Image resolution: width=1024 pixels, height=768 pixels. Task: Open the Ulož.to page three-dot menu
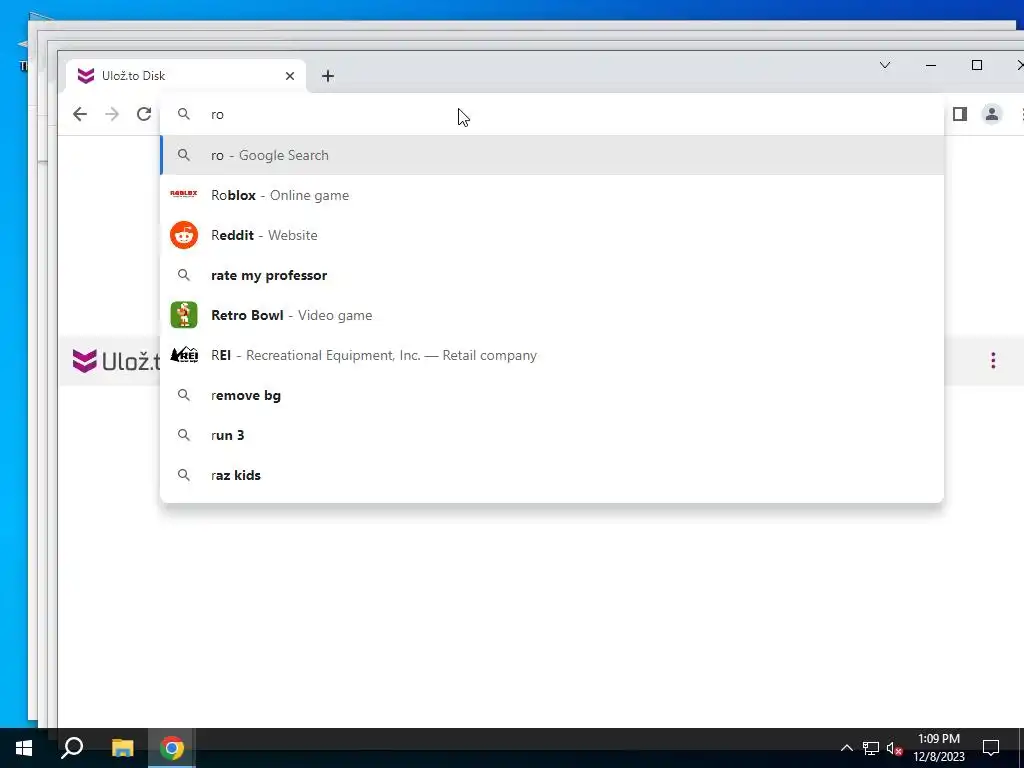[993, 360]
